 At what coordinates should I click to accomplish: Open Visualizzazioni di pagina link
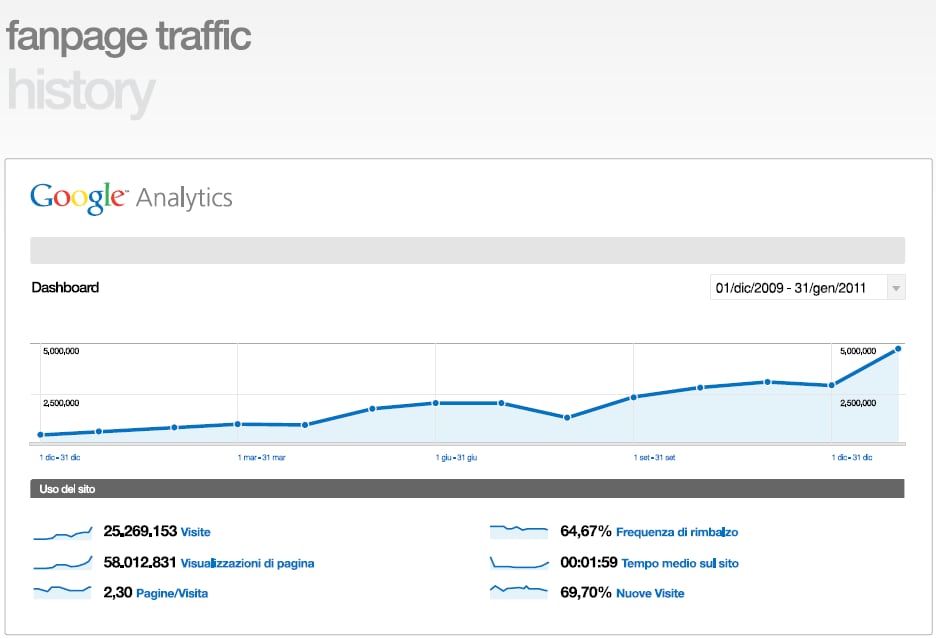(247, 563)
